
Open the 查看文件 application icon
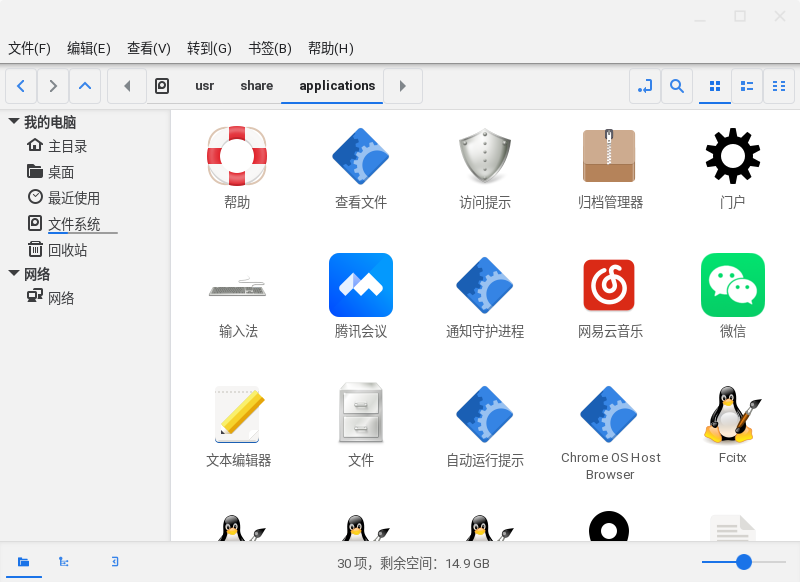click(361, 156)
